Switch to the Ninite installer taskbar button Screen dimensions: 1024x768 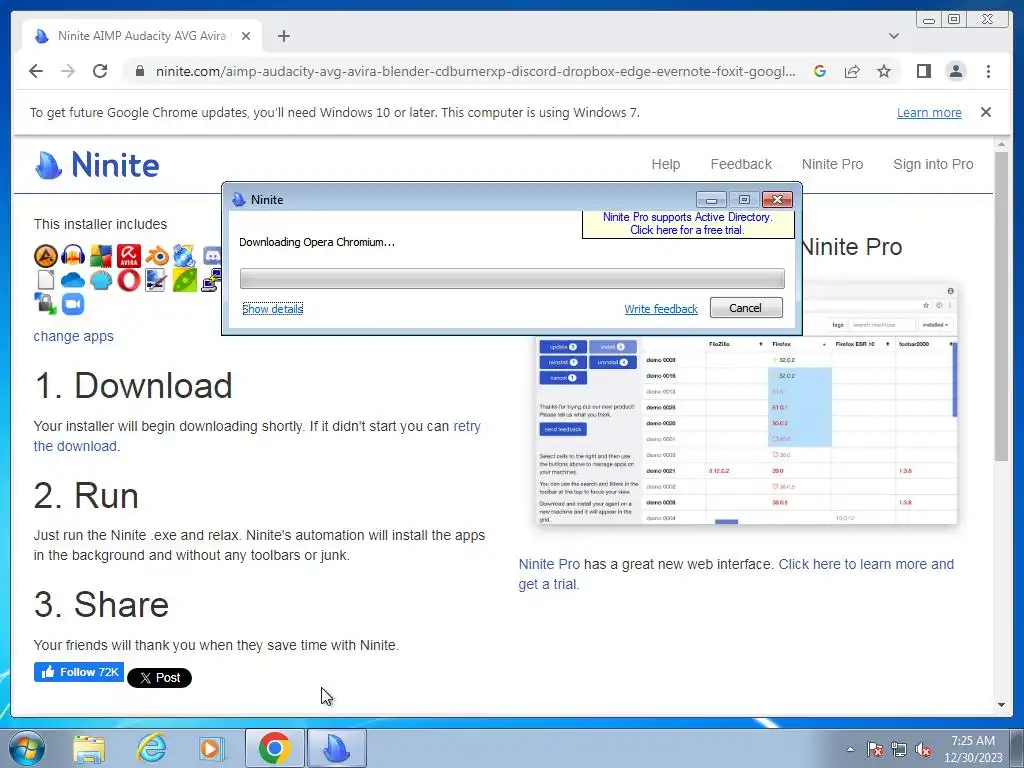(x=337, y=748)
